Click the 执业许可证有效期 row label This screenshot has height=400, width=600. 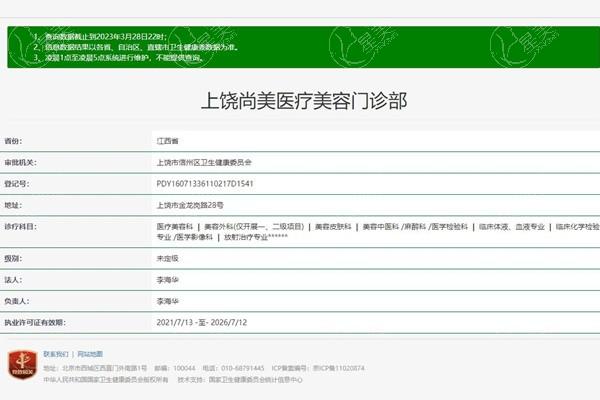tap(34, 322)
